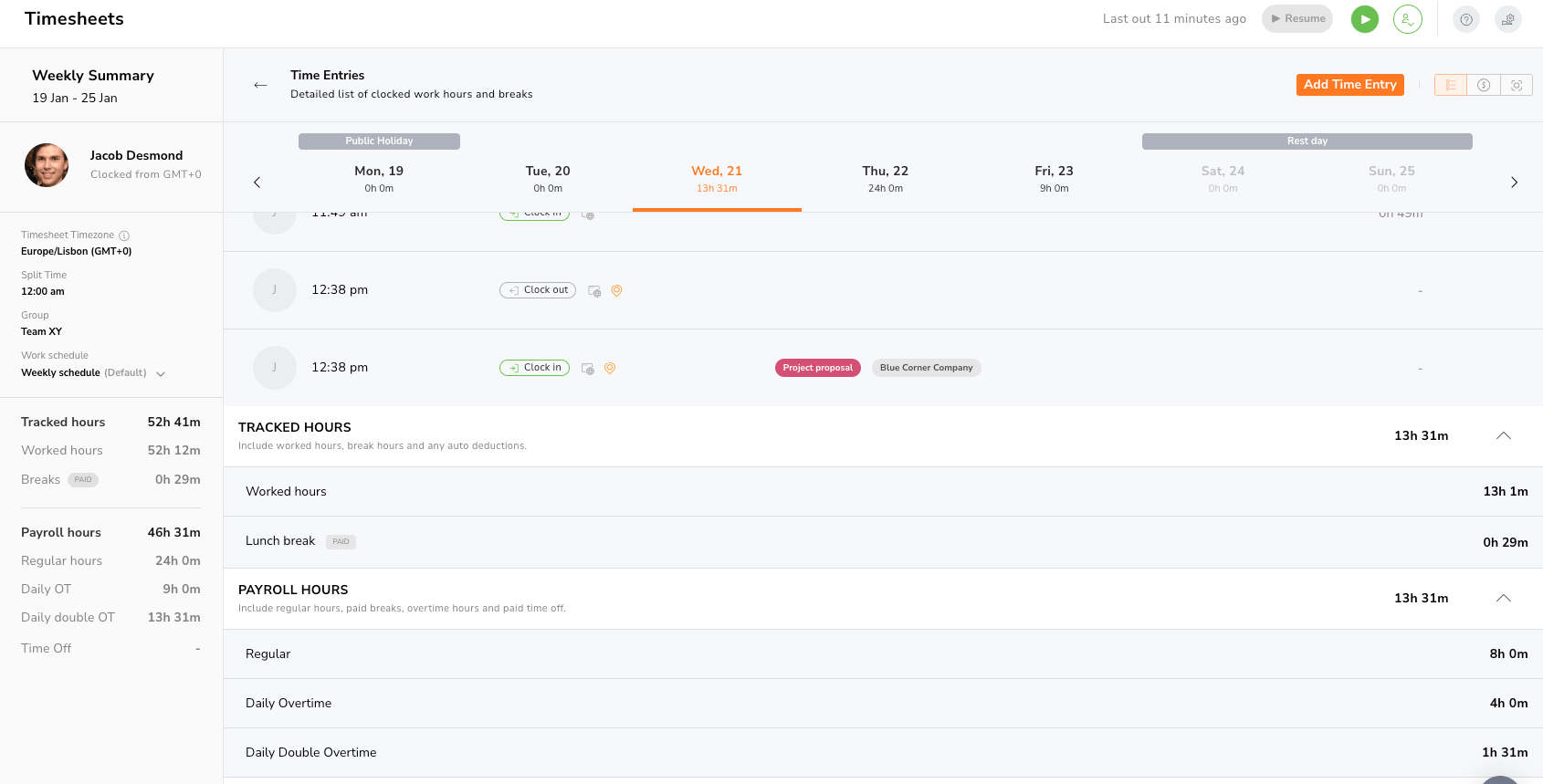Click web browser icon on Clock out entry
This screenshot has width=1543, height=784.
coord(594,291)
